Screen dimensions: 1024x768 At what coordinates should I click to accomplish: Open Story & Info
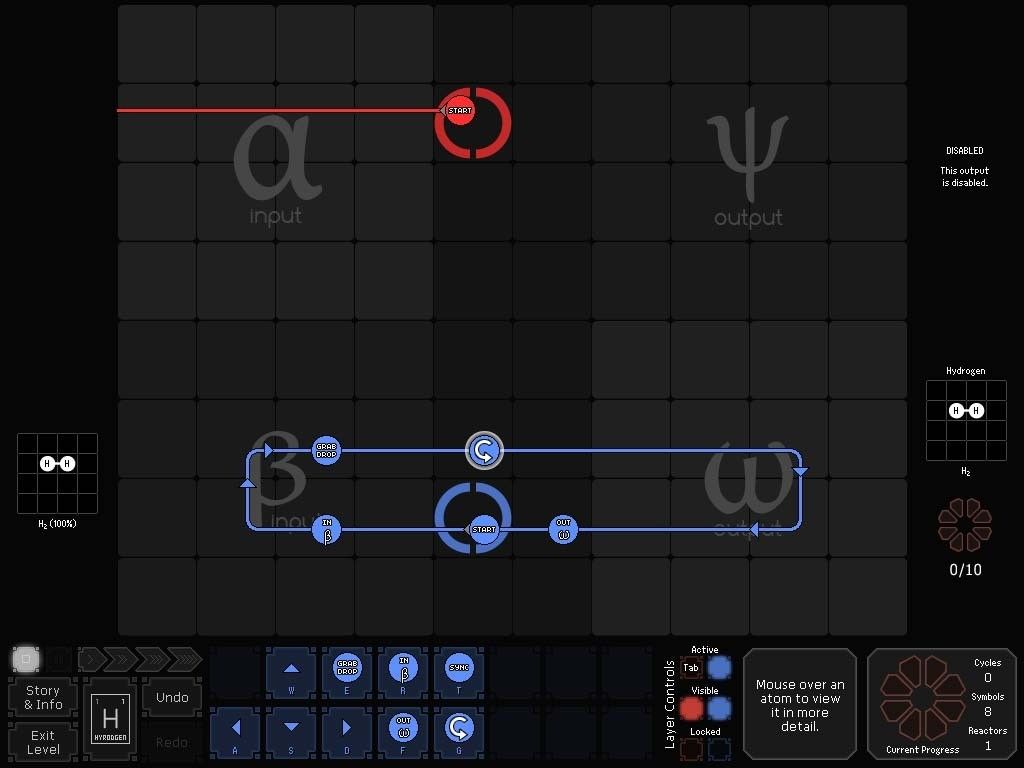point(43,697)
